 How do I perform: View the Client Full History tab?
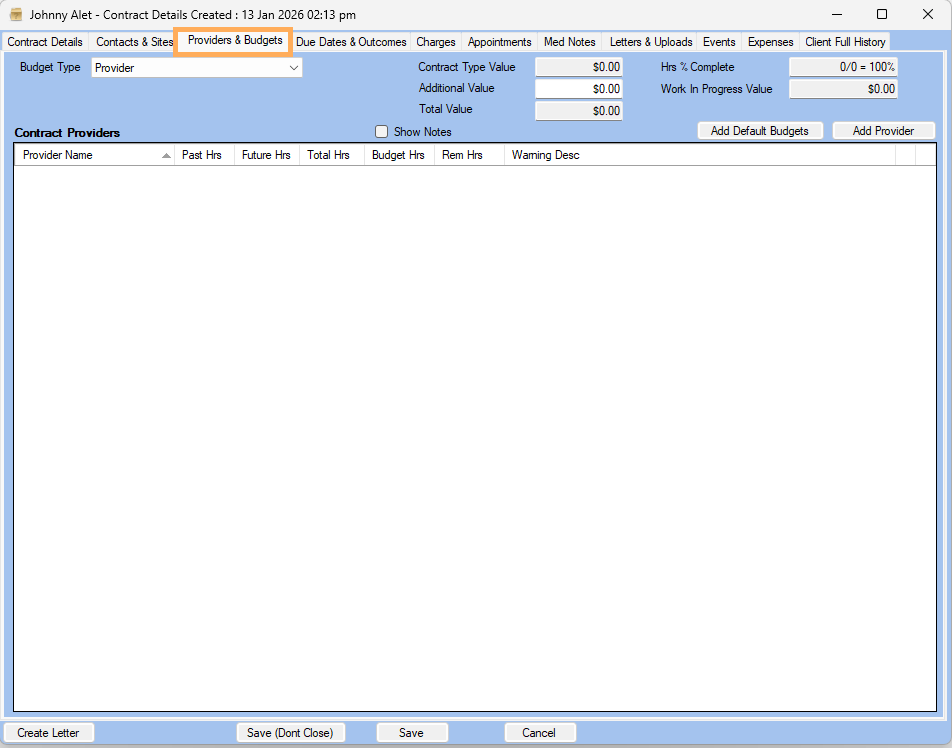[x=845, y=42]
